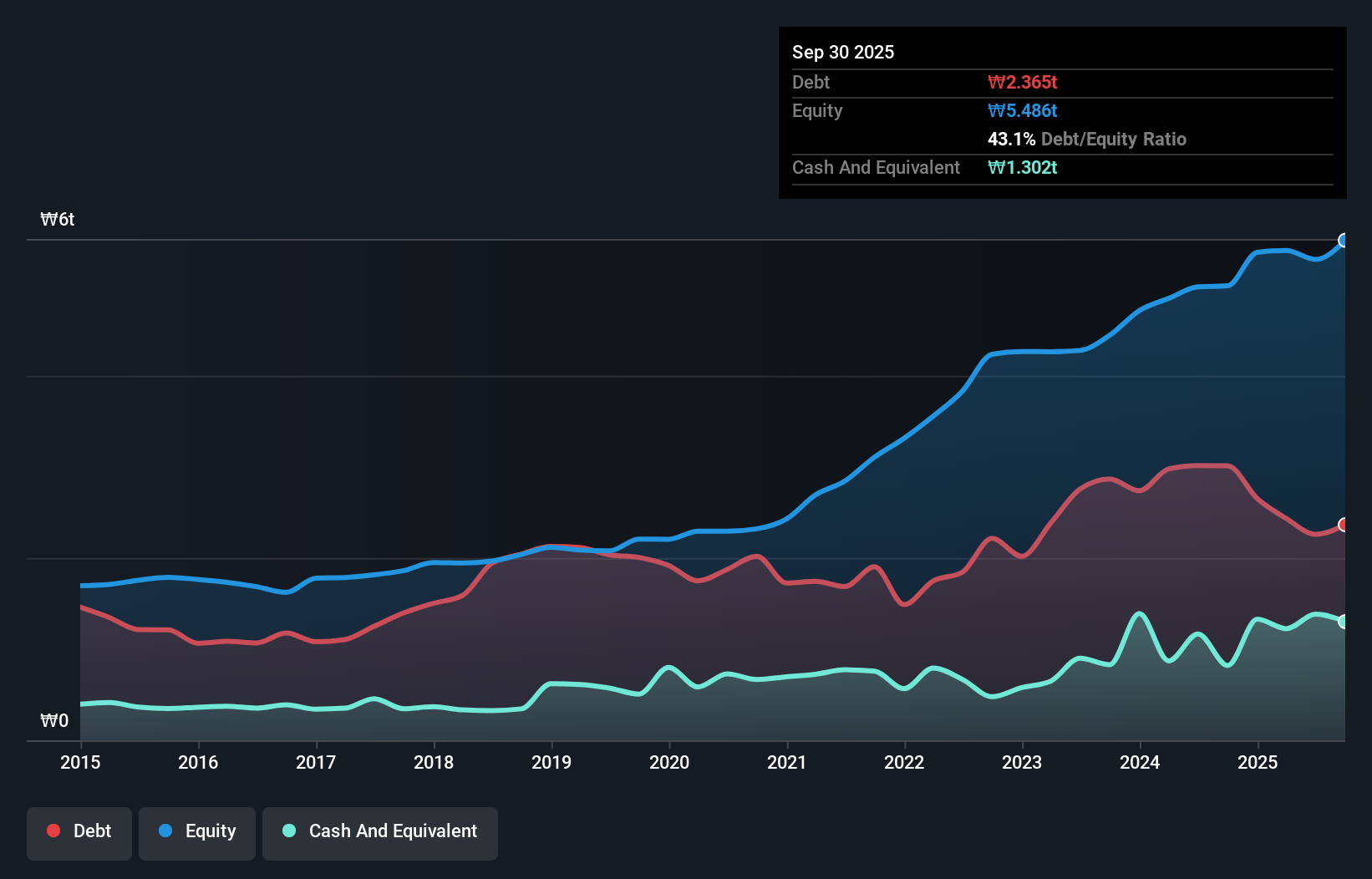Select the 2020 year label on x-axis
The width and height of the screenshot is (1372, 879).
click(669, 762)
